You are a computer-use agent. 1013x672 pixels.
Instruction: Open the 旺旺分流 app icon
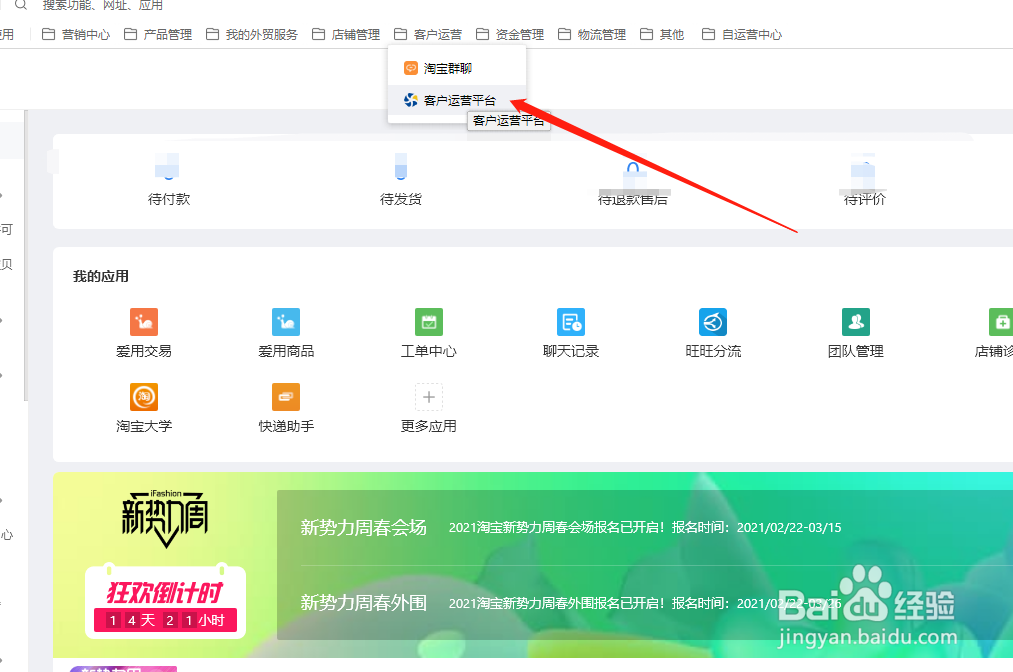[x=713, y=322]
